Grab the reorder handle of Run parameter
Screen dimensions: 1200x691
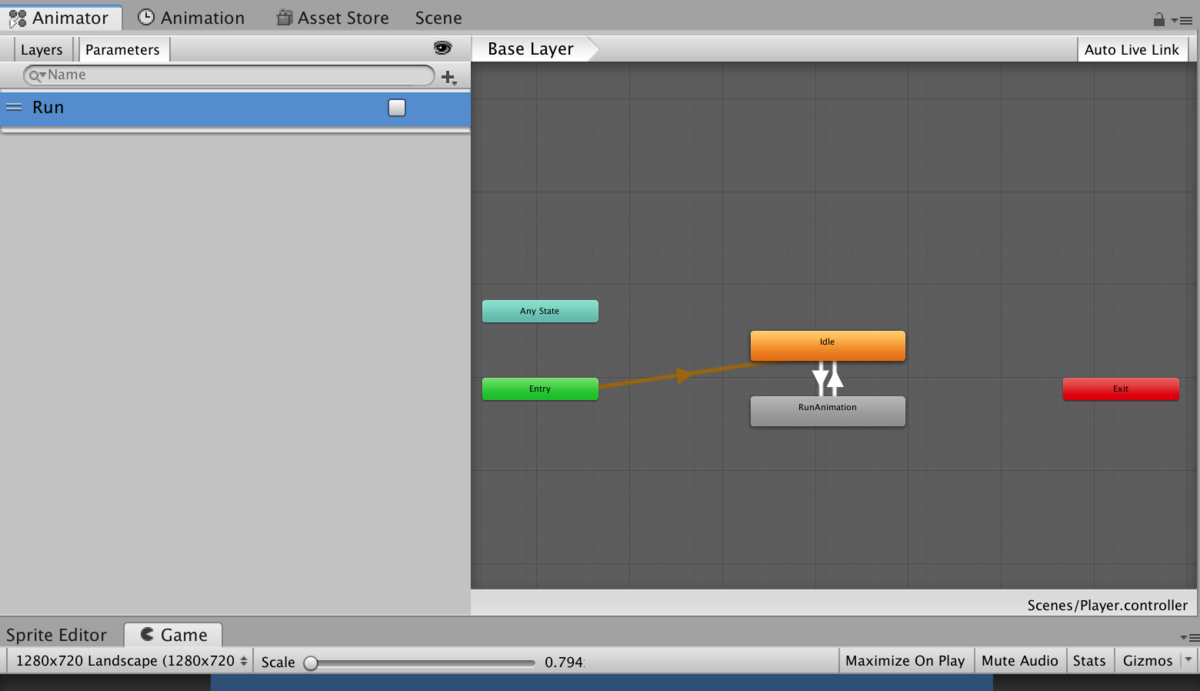coord(14,107)
